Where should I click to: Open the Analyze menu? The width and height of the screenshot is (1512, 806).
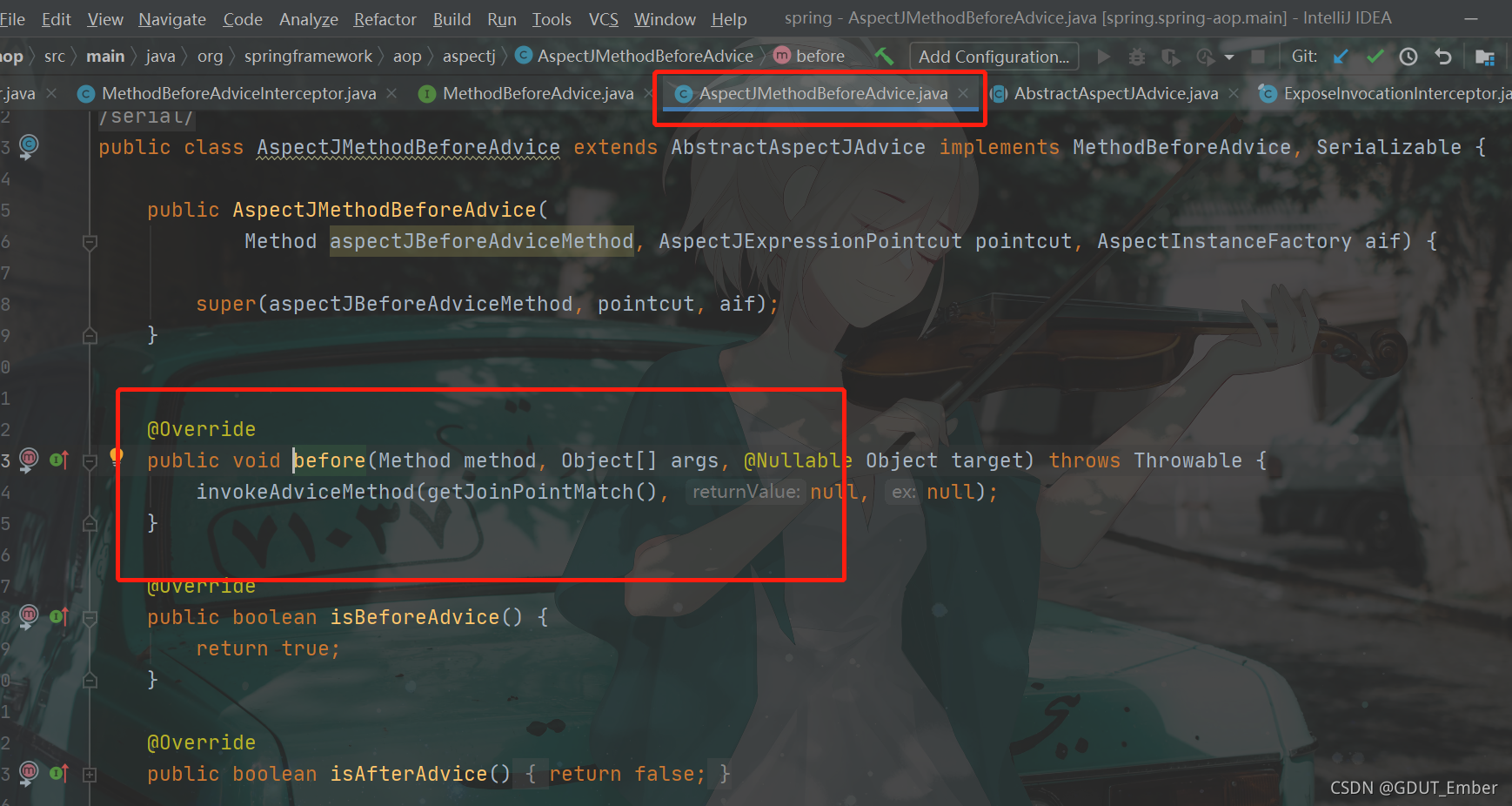click(309, 19)
